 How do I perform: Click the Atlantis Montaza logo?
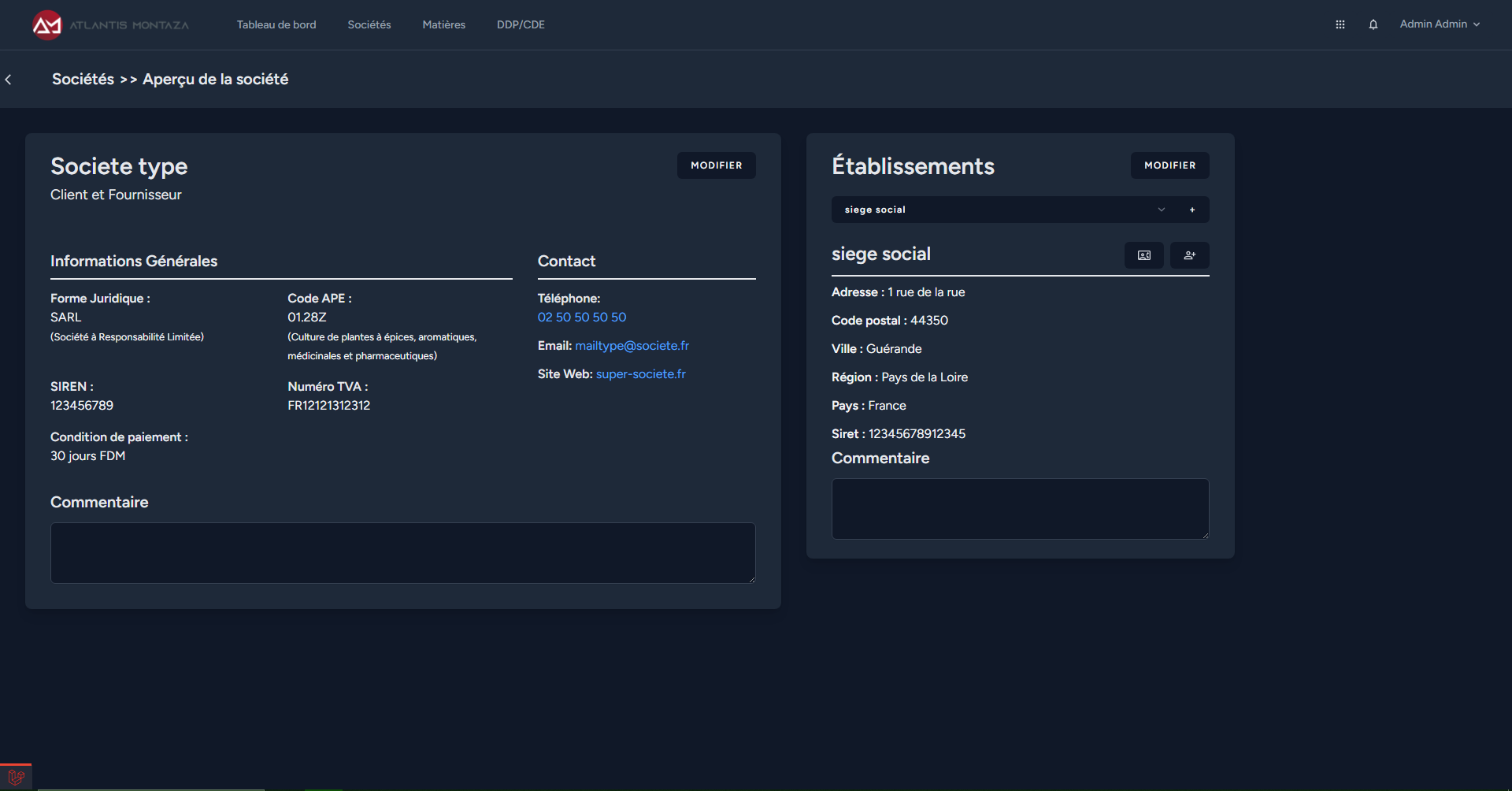tap(110, 25)
